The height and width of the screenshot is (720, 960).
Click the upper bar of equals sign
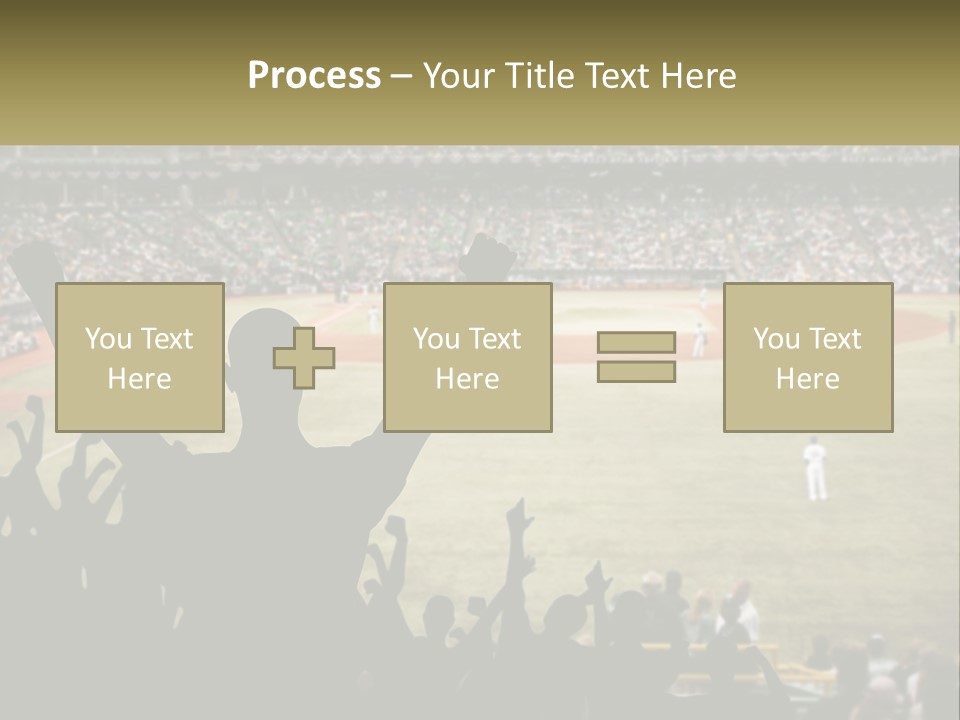click(636, 343)
